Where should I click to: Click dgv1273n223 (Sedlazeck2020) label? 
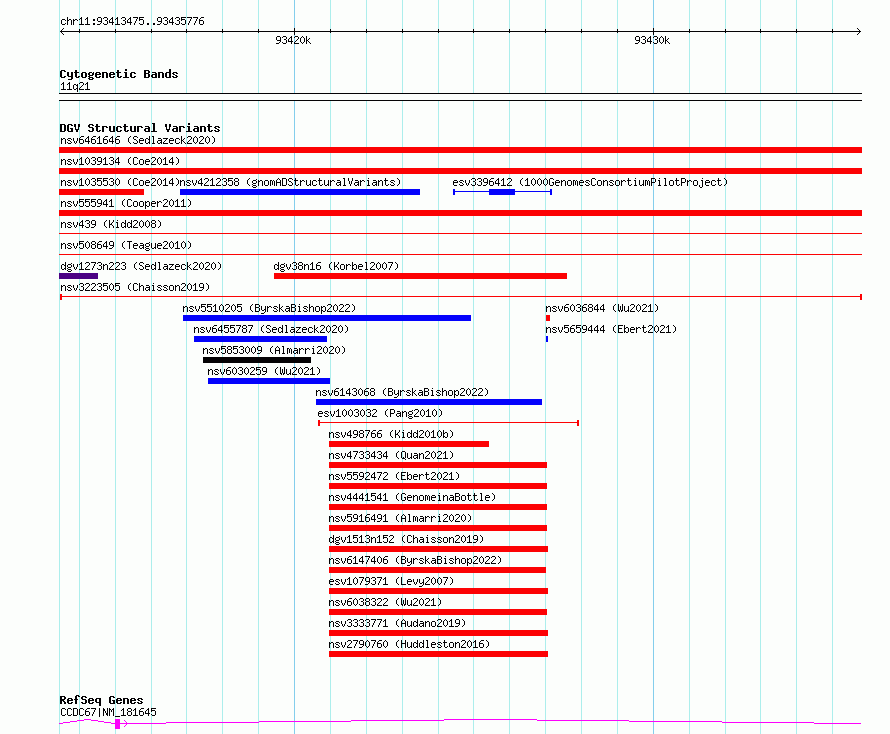(141, 266)
